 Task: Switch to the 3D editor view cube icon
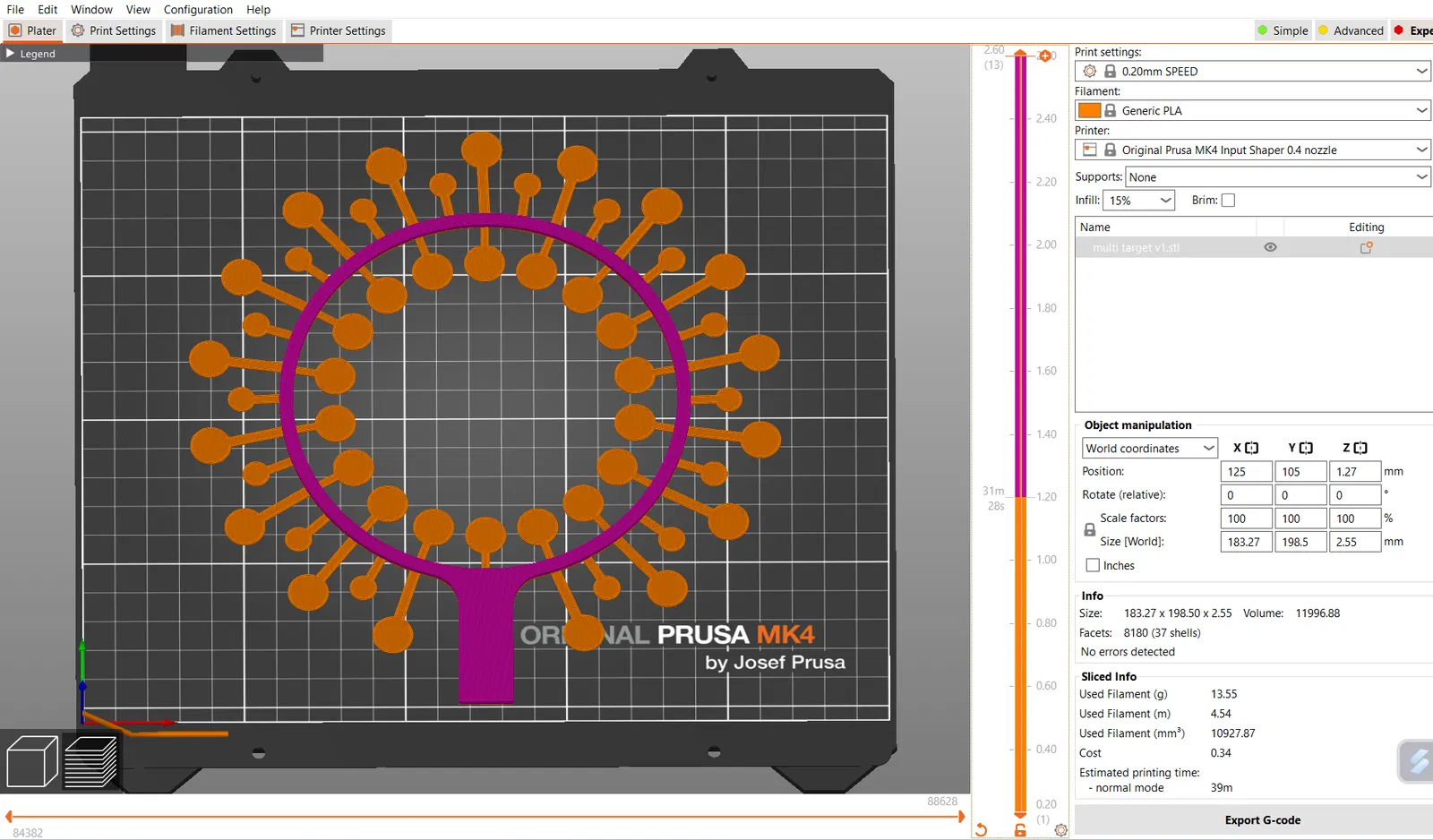[32, 761]
